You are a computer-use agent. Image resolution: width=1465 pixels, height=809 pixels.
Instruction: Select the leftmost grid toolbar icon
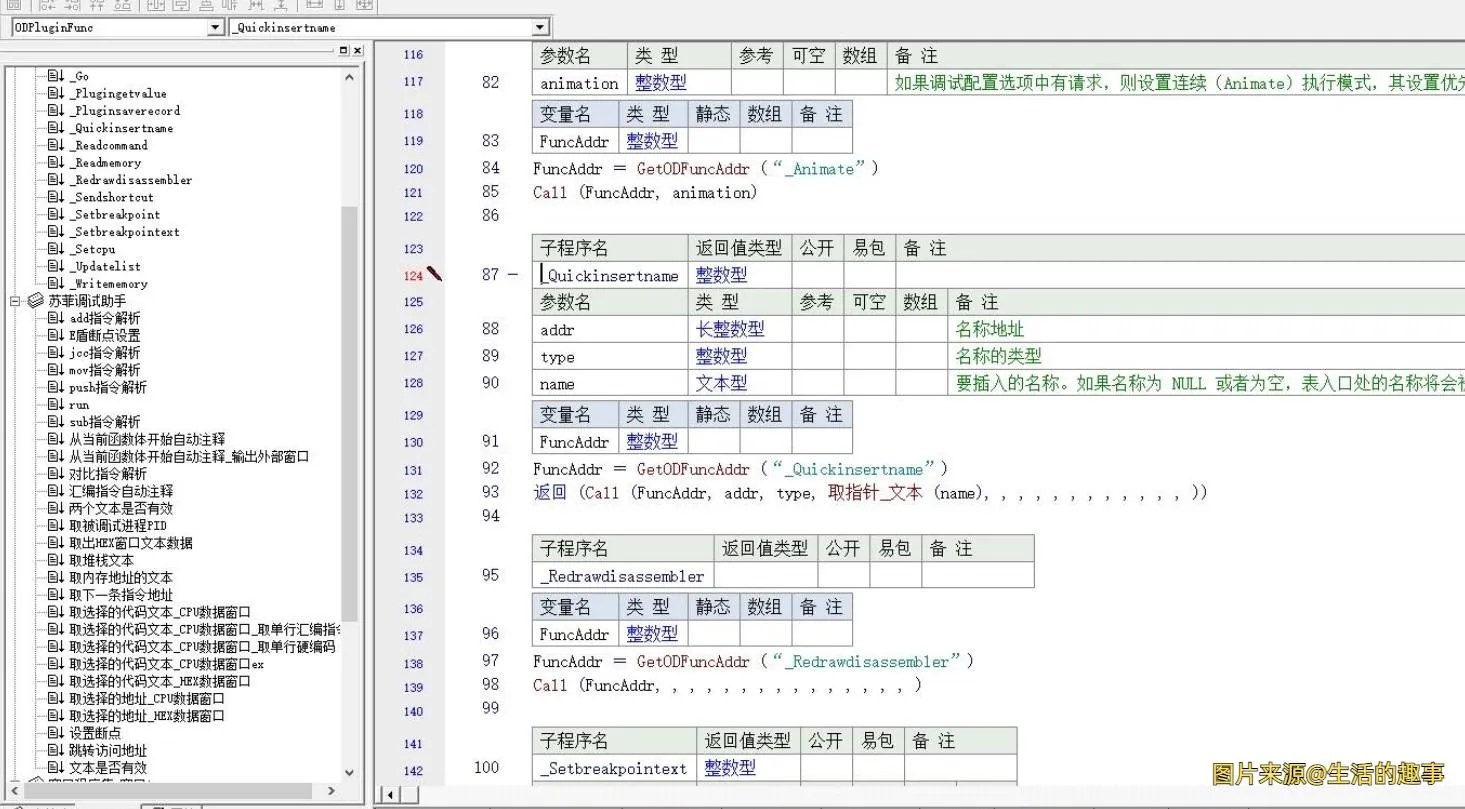[x=12, y=6]
